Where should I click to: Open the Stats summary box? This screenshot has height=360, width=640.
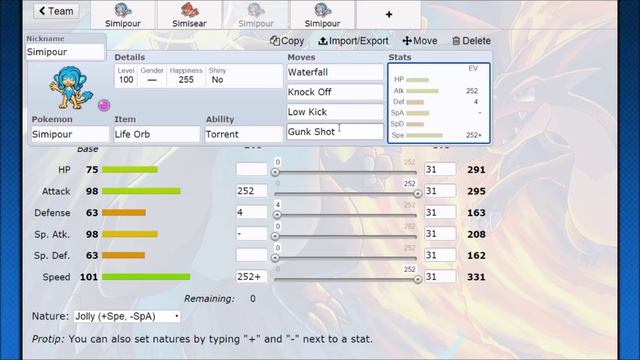[439, 103]
